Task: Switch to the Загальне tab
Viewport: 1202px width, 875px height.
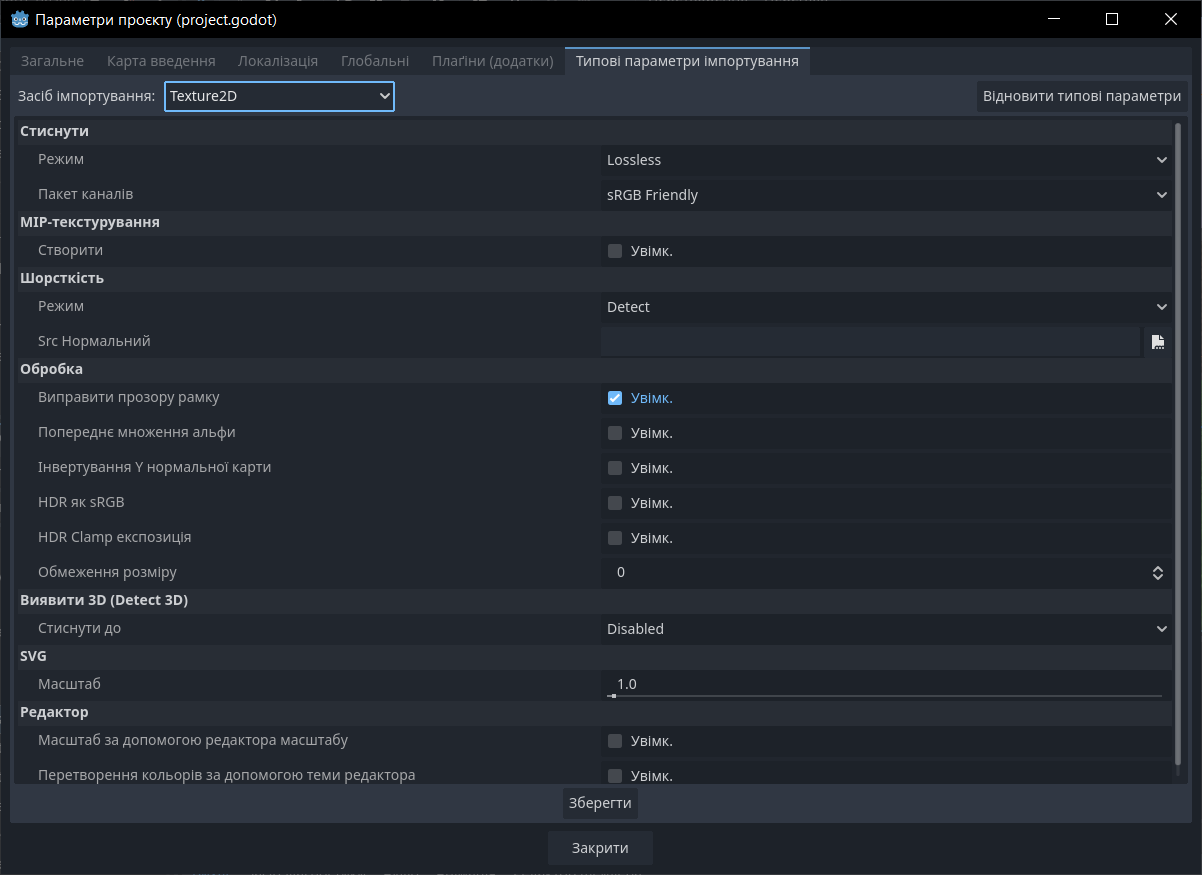Action: point(52,61)
